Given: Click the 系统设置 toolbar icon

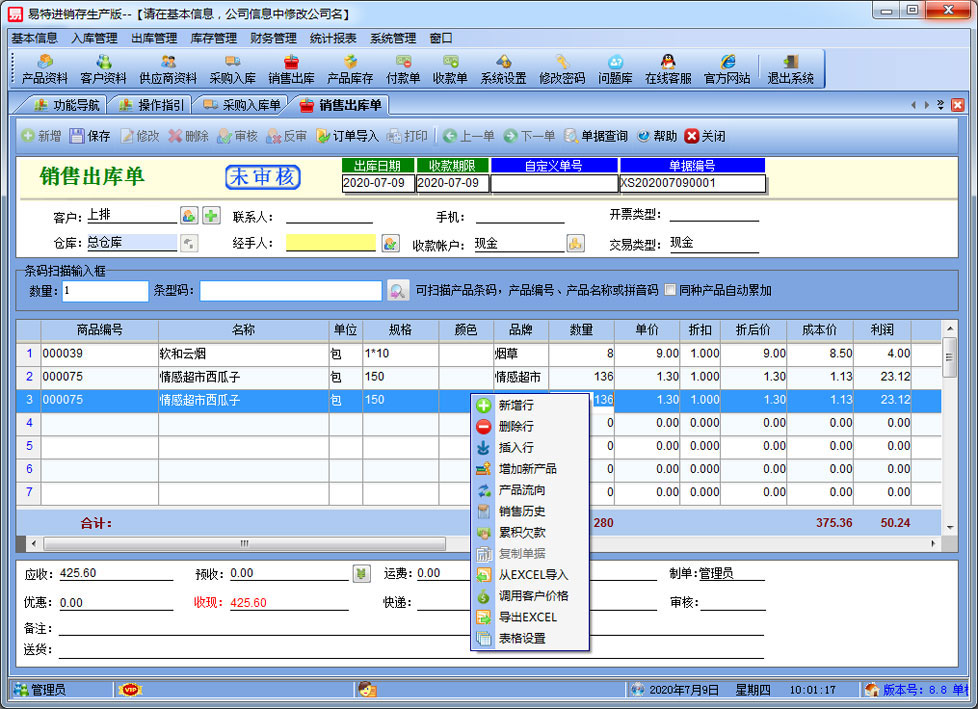Looking at the screenshot, I should (503, 69).
